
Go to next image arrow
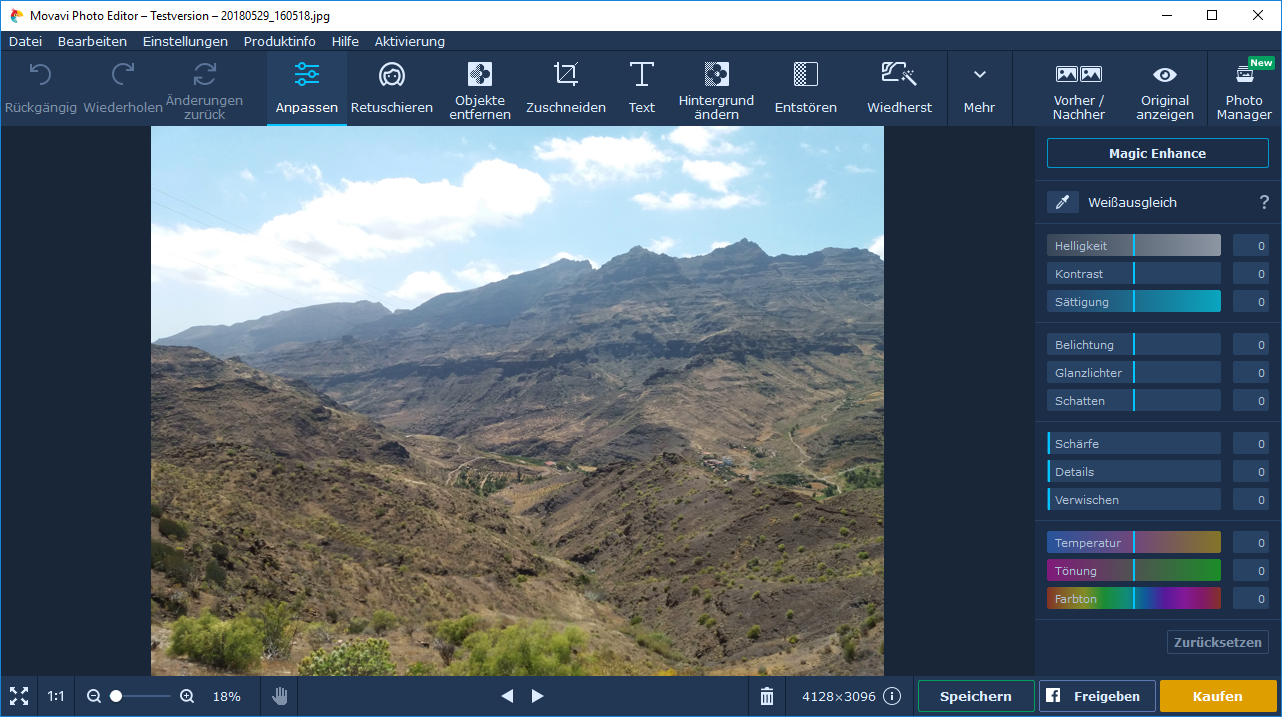click(x=538, y=696)
